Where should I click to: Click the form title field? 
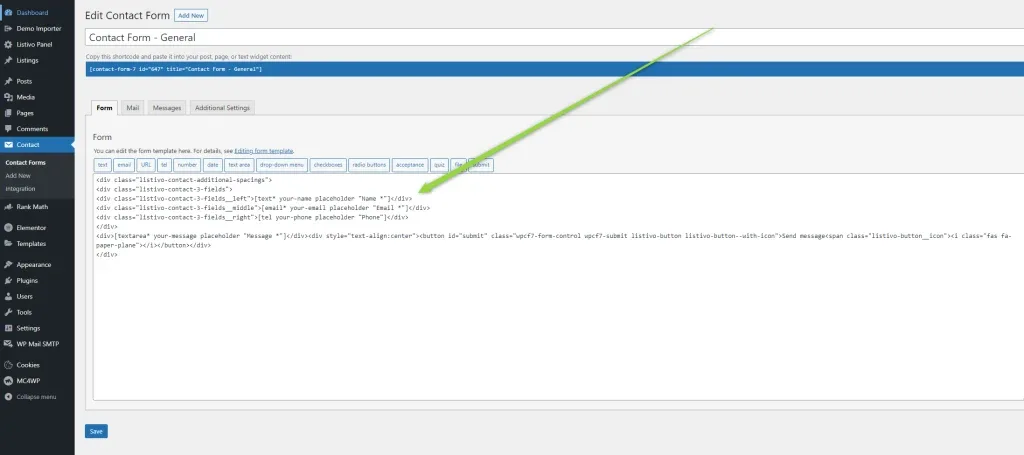[x=554, y=37]
